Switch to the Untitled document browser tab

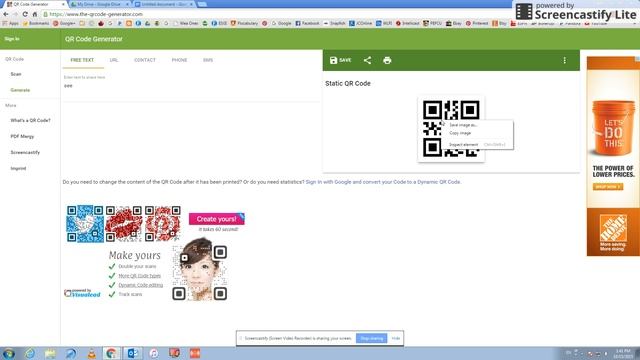click(x=164, y=4)
